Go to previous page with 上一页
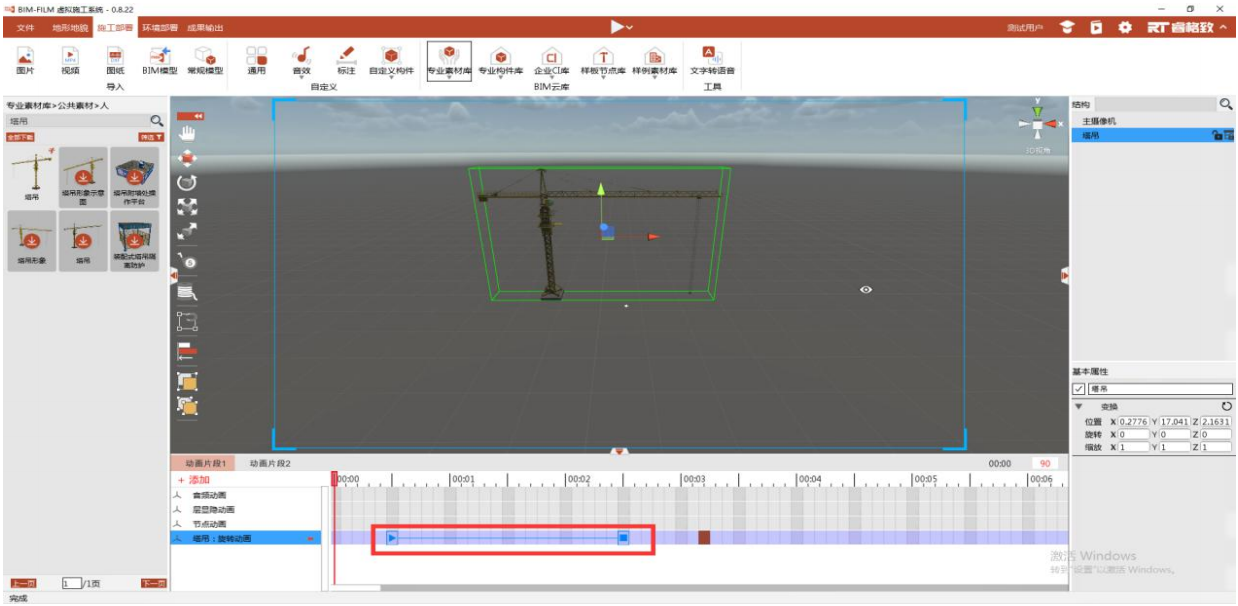Image resolution: width=1238 pixels, height=606 pixels. click(x=23, y=583)
